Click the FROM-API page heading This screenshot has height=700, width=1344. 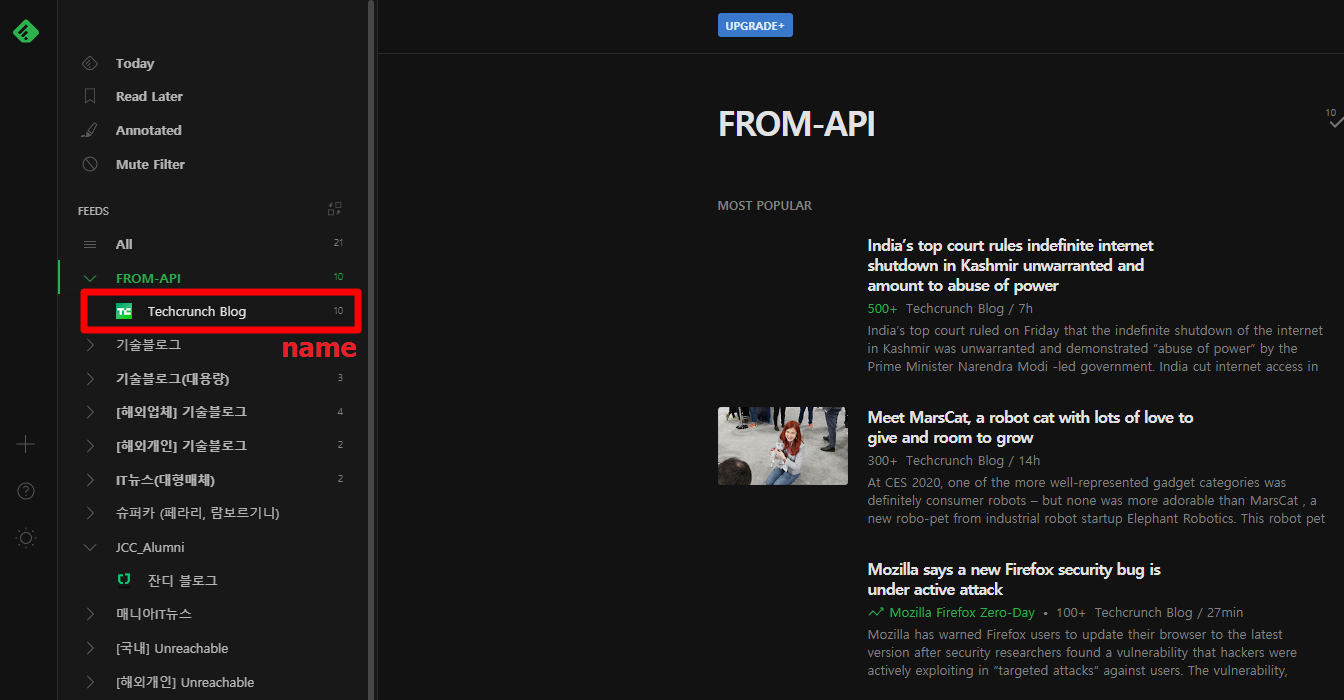[x=796, y=124]
